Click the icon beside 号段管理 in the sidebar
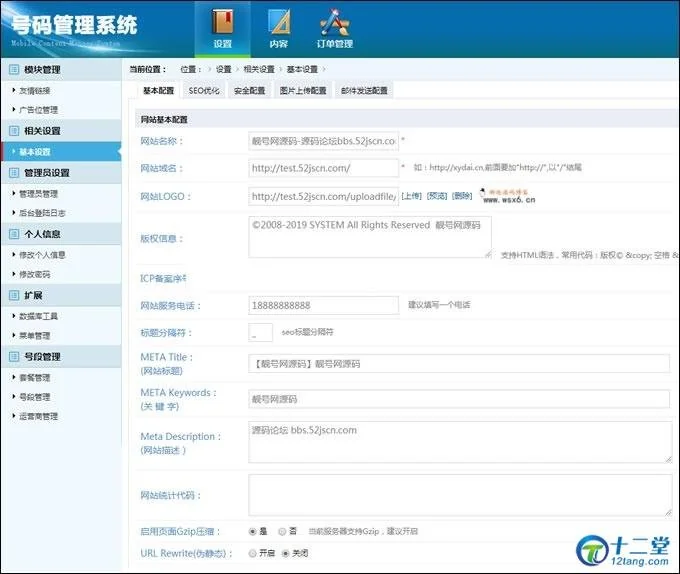The image size is (680, 574). coord(13,357)
